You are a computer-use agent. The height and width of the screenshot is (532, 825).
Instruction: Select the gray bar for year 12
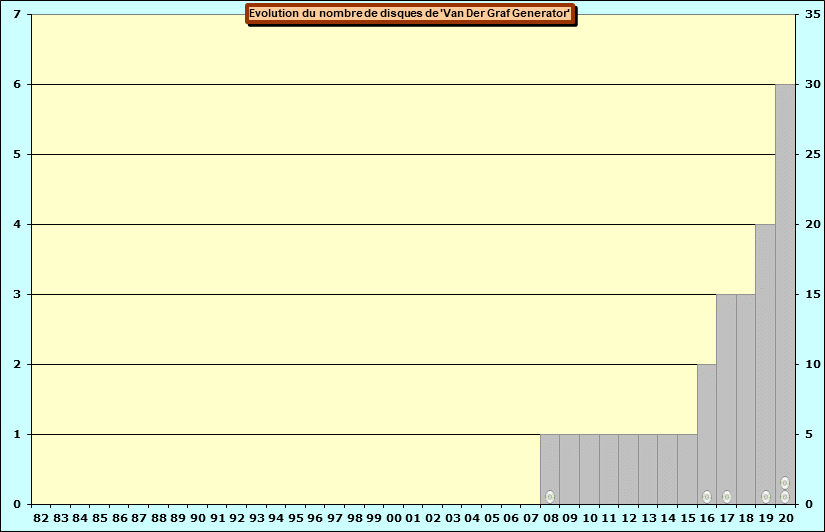pos(628,469)
